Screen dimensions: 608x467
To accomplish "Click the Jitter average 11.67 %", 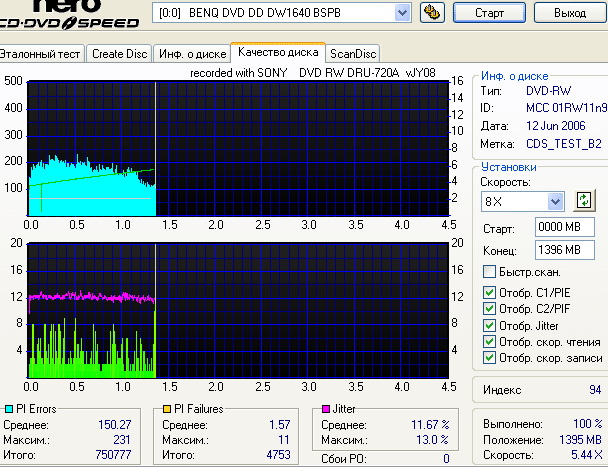I will click(x=430, y=425).
